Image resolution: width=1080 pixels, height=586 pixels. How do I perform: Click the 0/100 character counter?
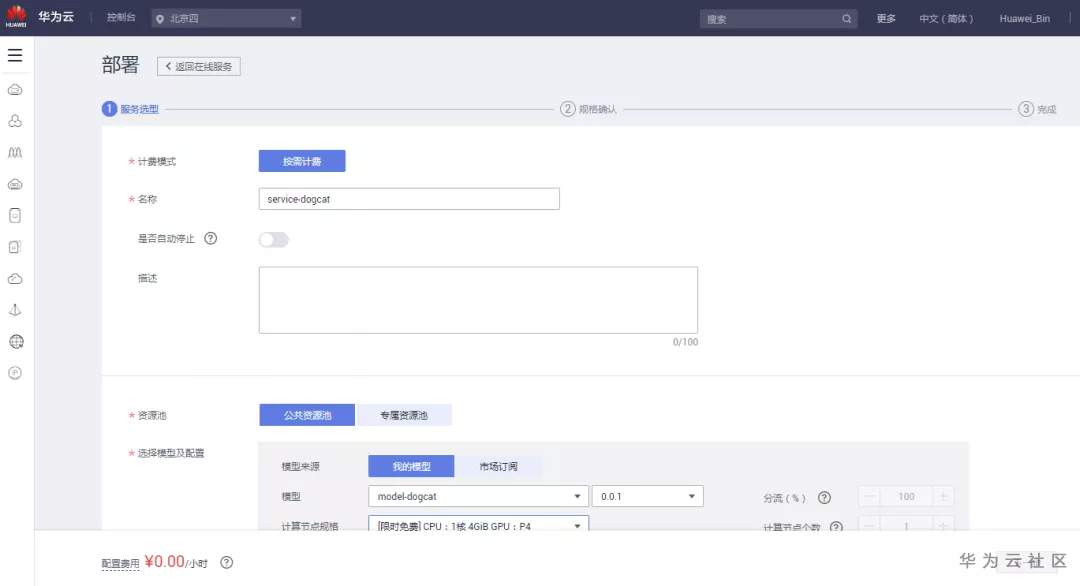point(685,342)
